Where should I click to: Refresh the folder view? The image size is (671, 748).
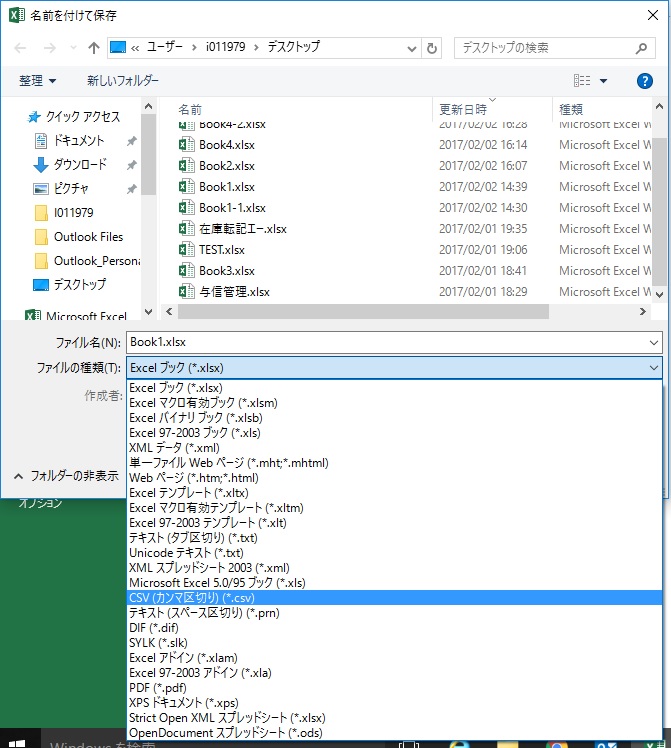(432, 48)
